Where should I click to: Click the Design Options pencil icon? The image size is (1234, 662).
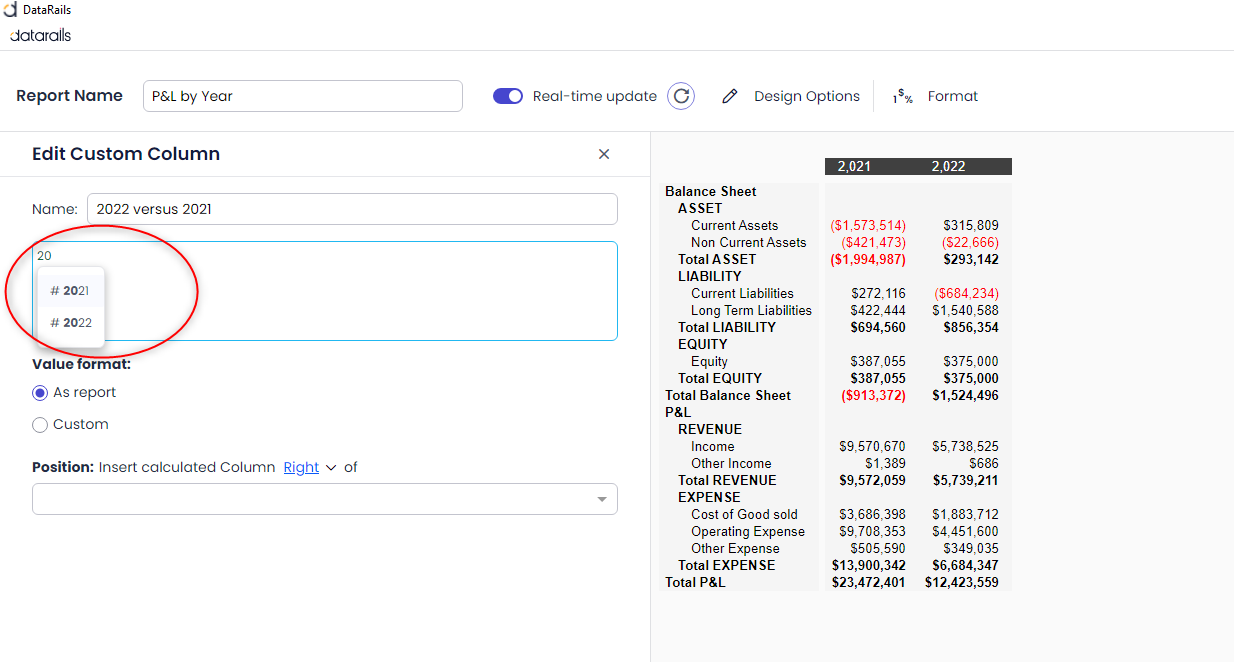click(730, 96)
